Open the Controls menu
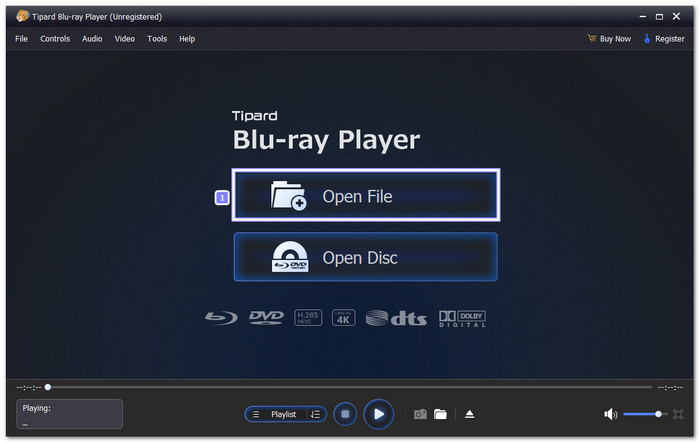Image resolution: width=700 pixels, height=443 pixels. click(55, 39)
